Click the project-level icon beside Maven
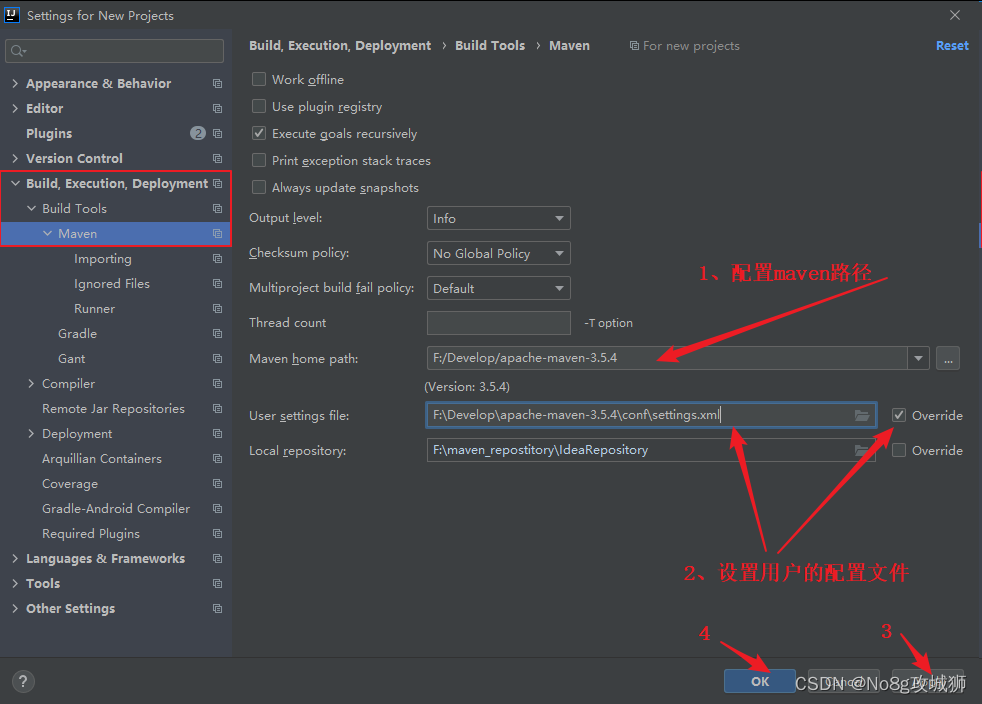Viewport: 982px width, 704px height. click(x=217, y=234)
